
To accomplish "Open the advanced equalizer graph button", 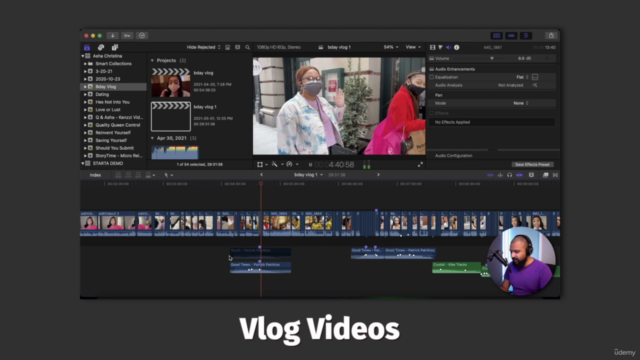I will point(535,77).
